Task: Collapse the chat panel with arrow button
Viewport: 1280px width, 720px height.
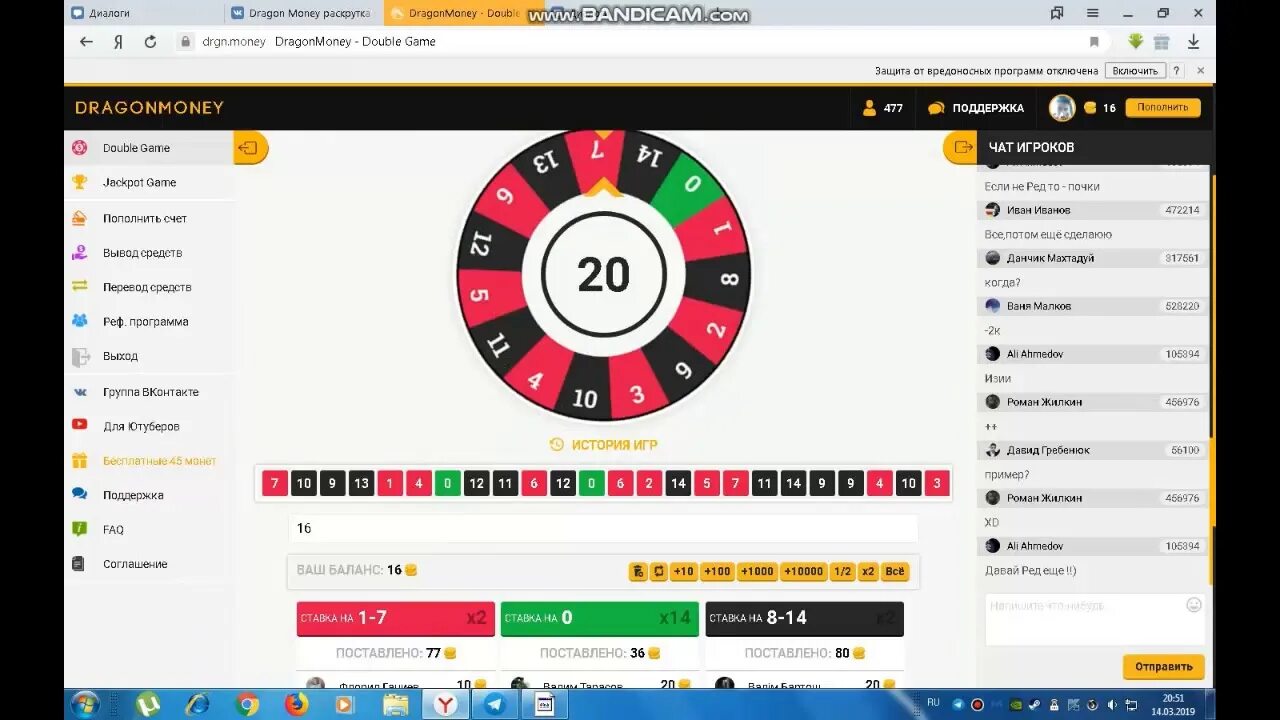Action: (x=960, y=148)
